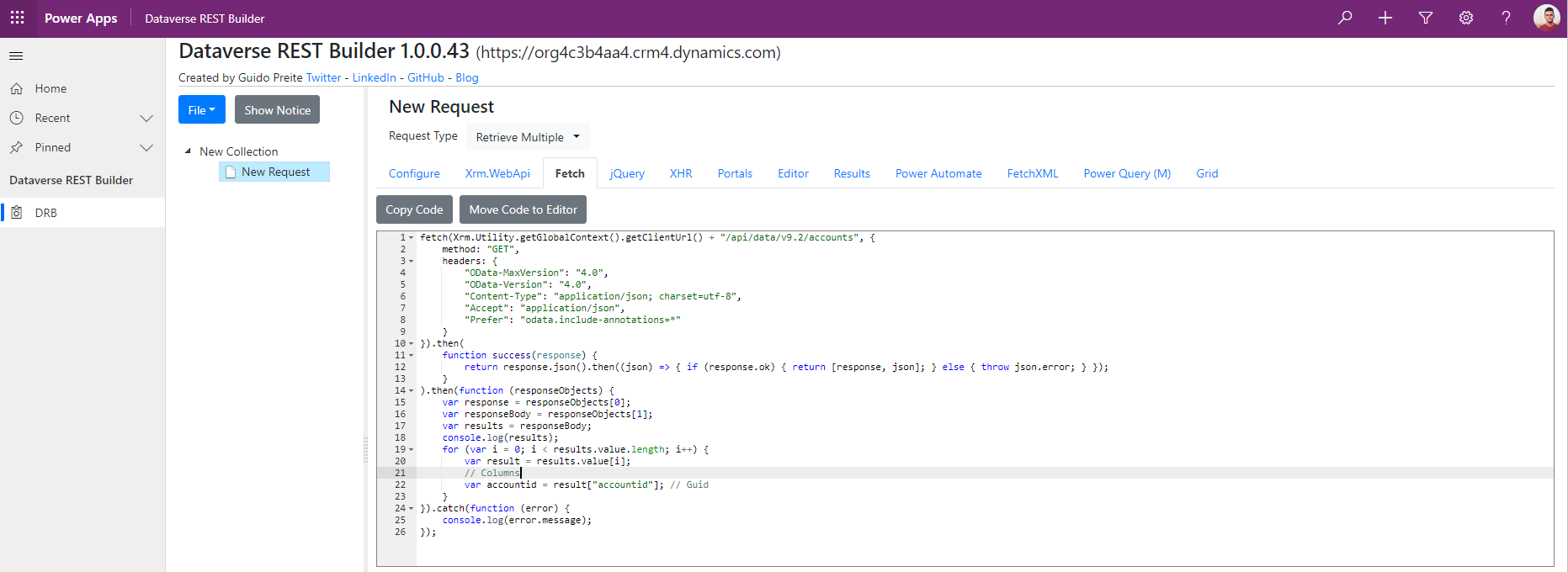Screen dimensions: 1568x572
Task: Click the Recent clock icon
Action: coord(16,118)
